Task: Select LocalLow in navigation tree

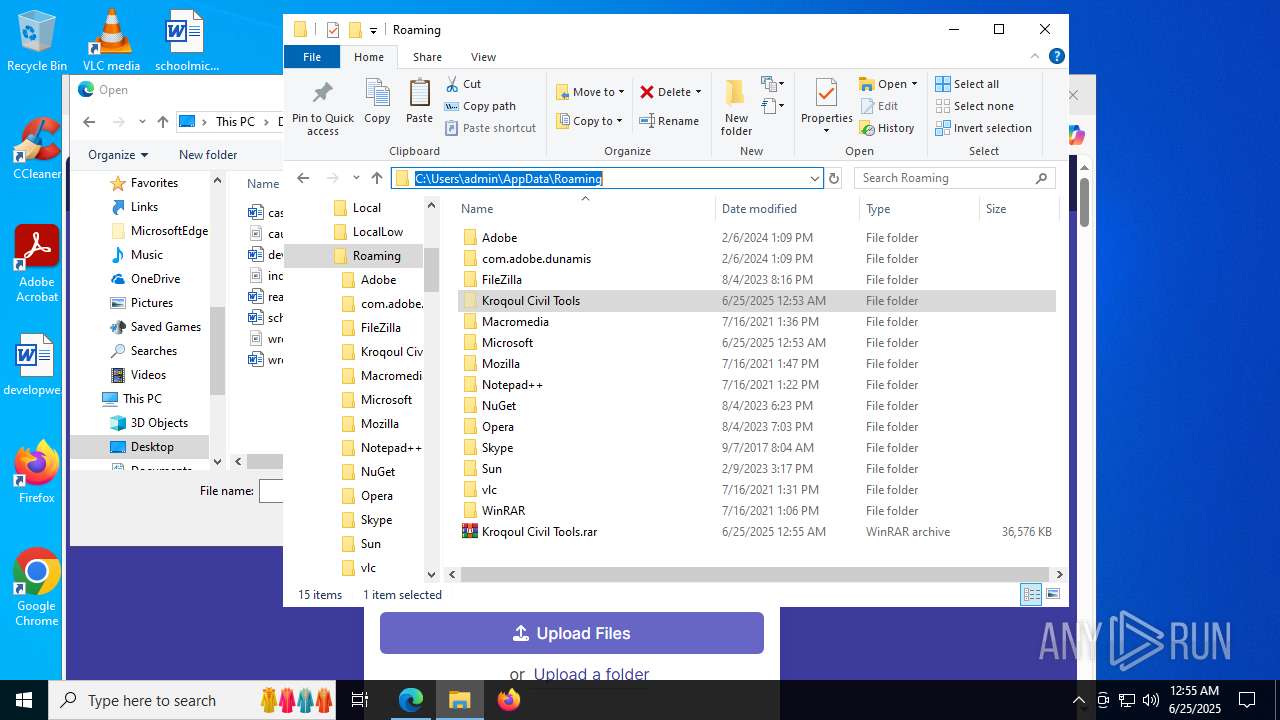Action: click(x=378, y=232)
